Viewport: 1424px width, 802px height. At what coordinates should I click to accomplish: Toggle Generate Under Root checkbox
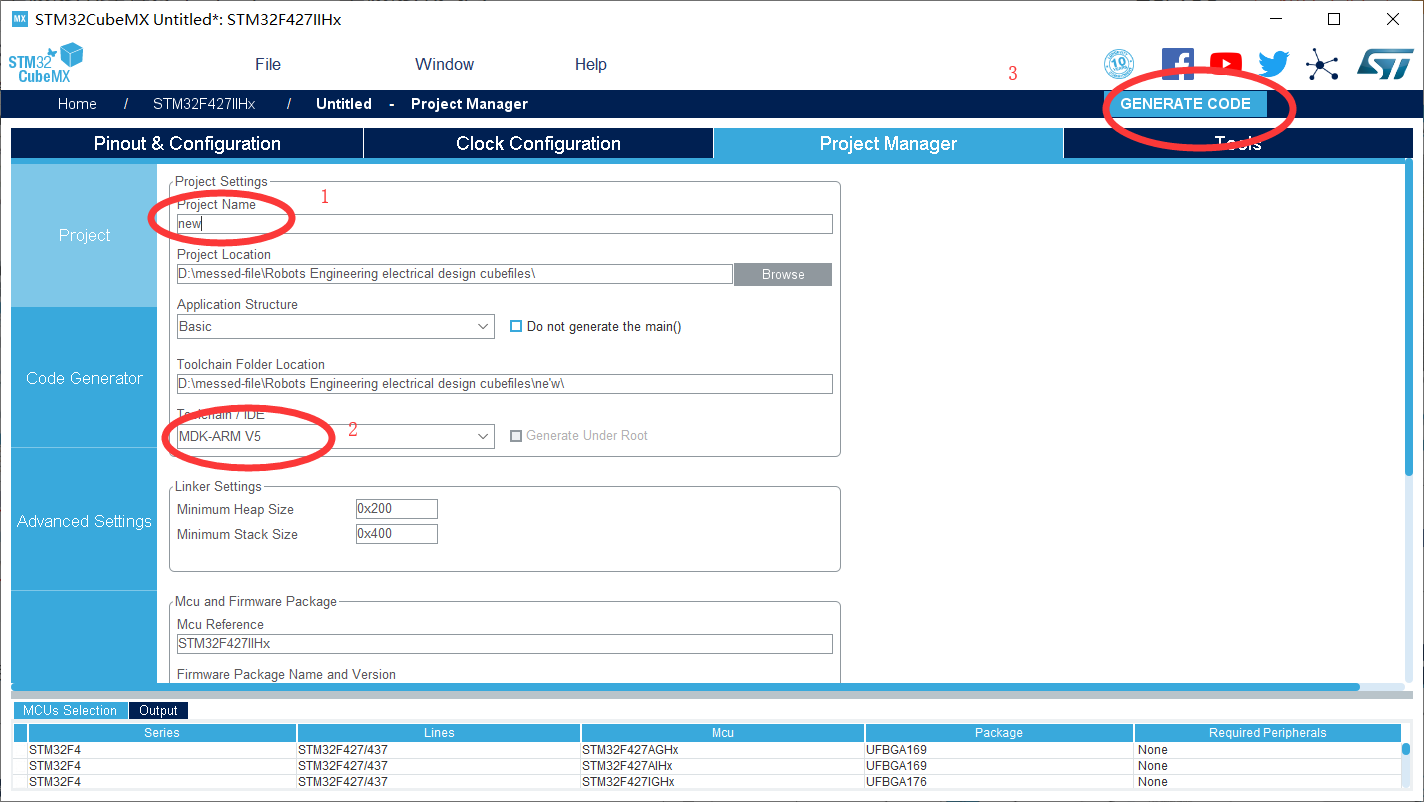click(x=516, y=436)
